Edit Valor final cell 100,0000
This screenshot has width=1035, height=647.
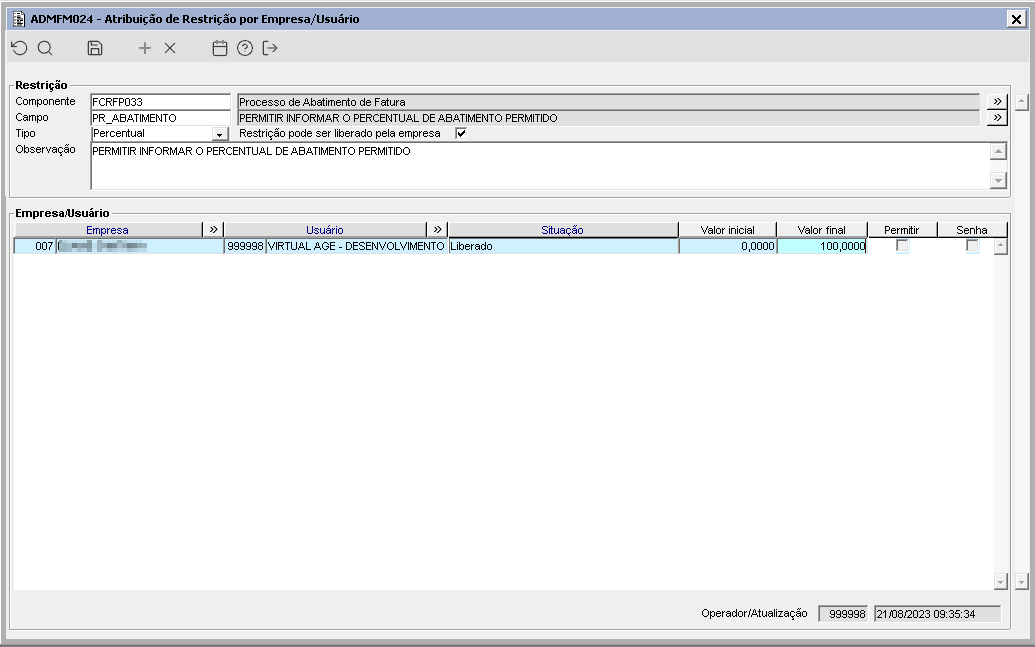point(822,246)
